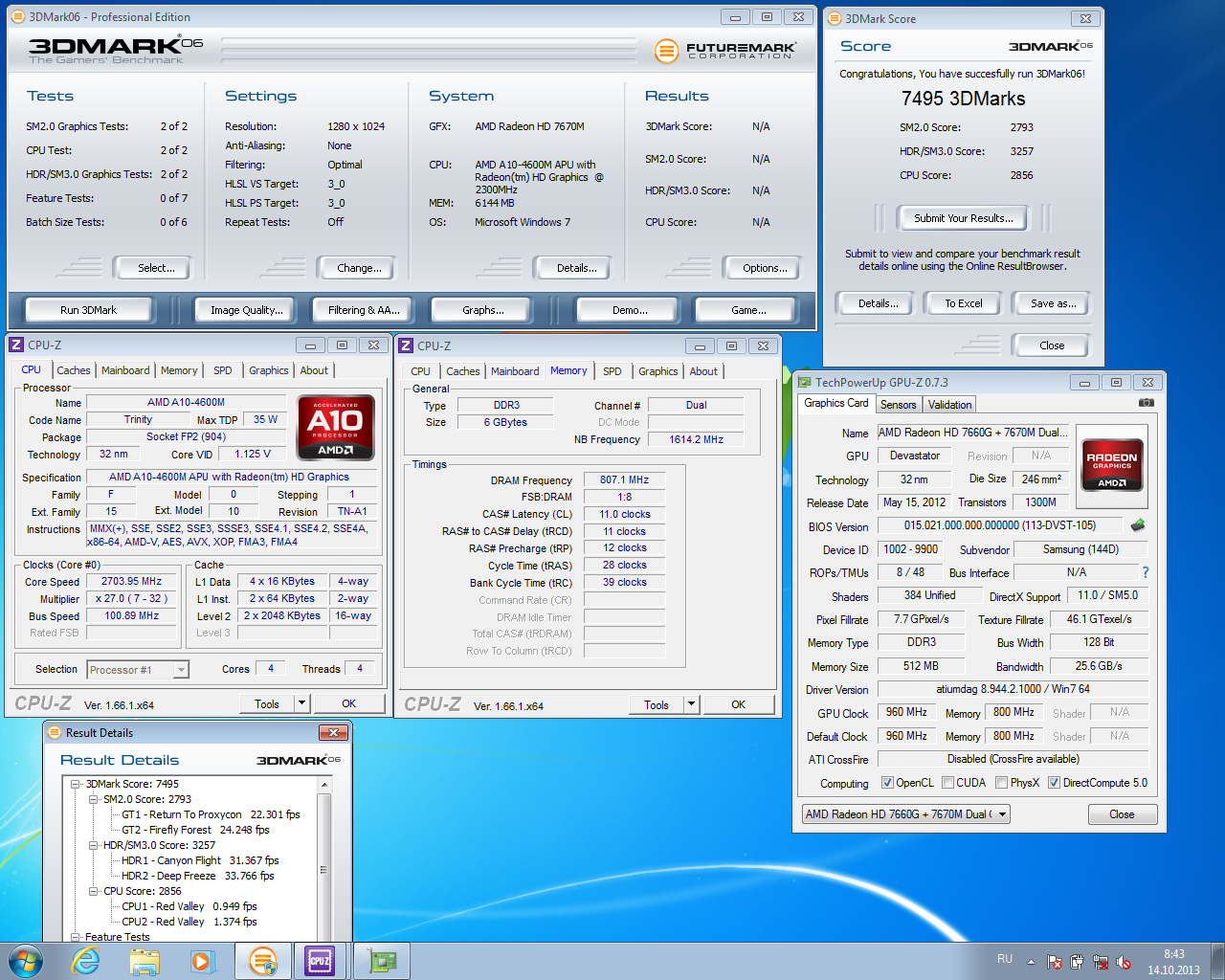Click the GPU-Z BIOS save chip icon

pos(1138,525)
